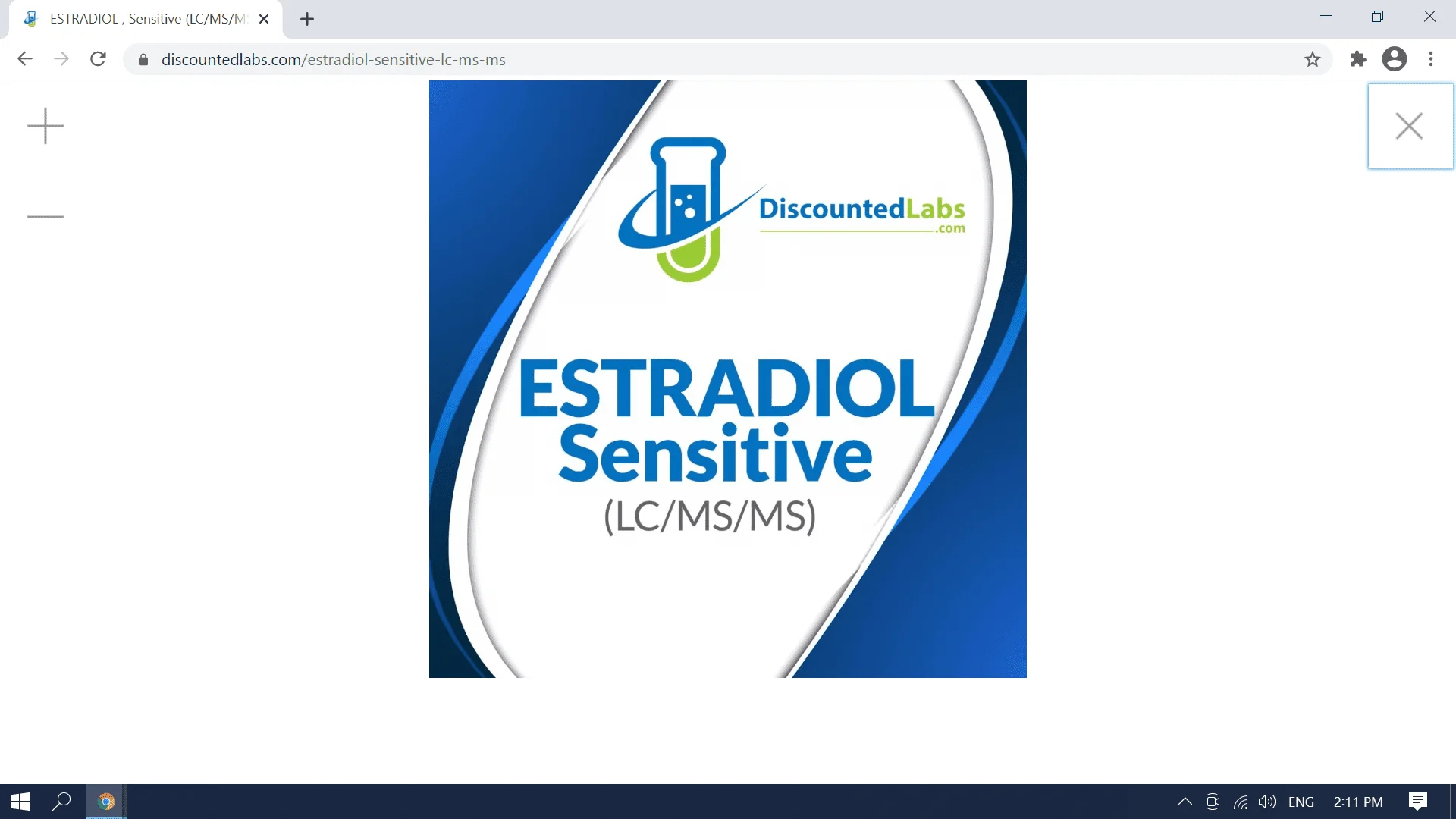1456x819 pixels.
Task: Go forward to the next page
Action: pyautogui.click(x=61, y=59)
